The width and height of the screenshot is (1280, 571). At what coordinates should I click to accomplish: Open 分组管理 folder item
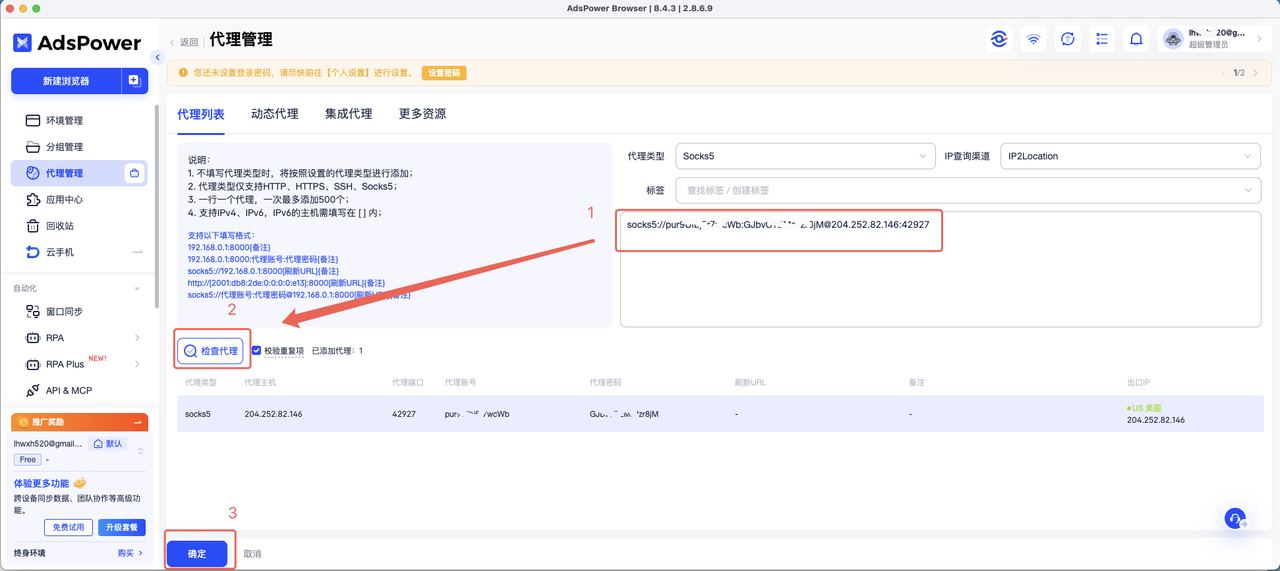point(64,147)
